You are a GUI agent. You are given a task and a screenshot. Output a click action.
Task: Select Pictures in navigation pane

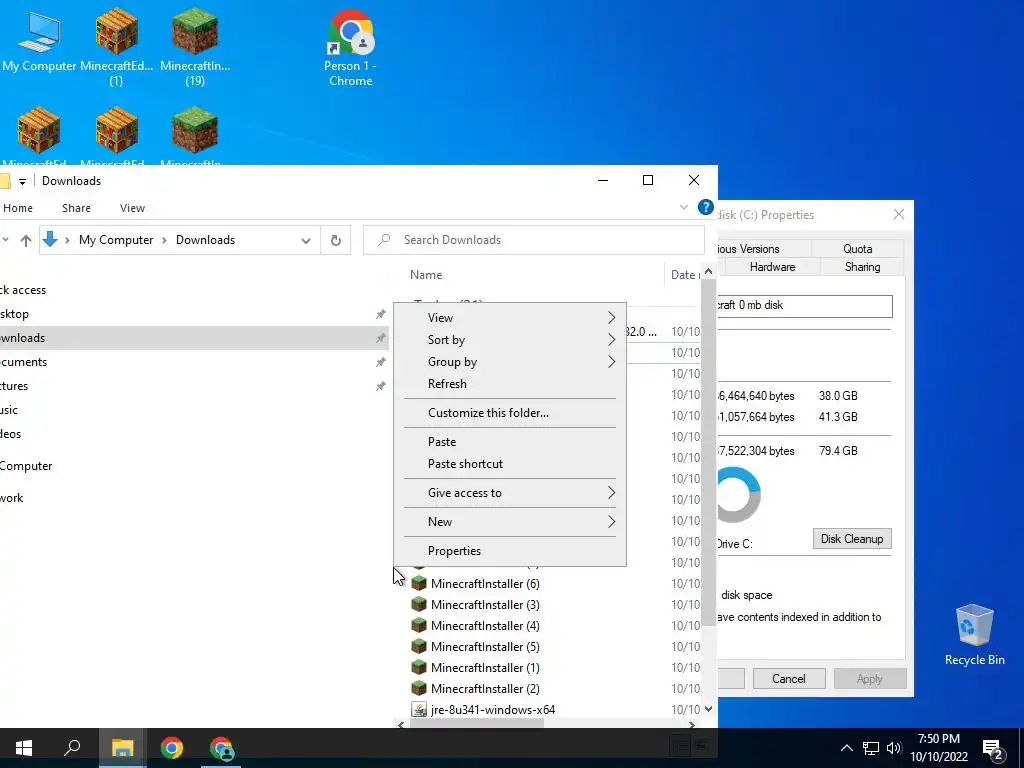tap(194, 386)
